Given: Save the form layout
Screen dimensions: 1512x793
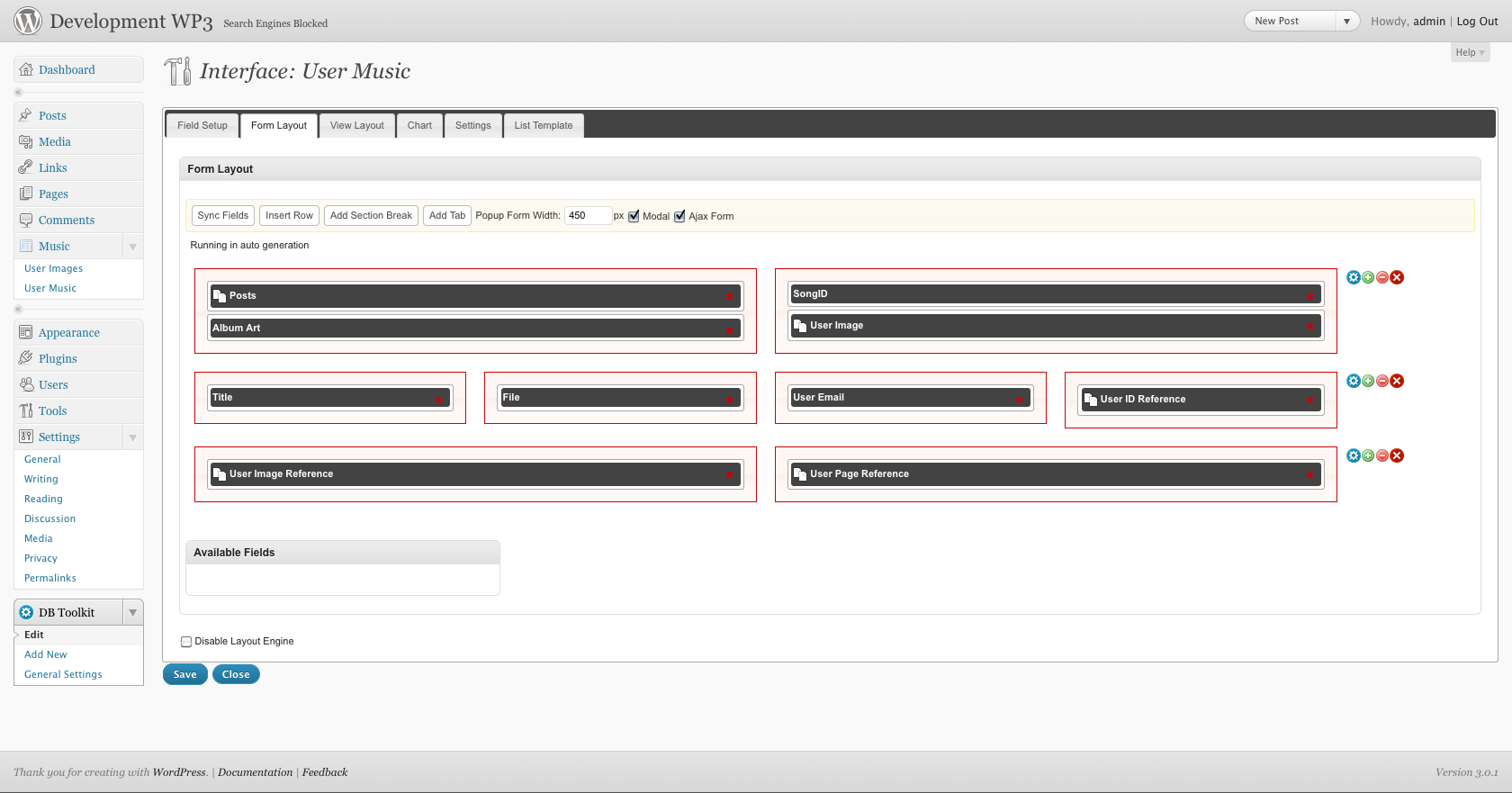Looking at the screenshot, I should click(185, 674).
